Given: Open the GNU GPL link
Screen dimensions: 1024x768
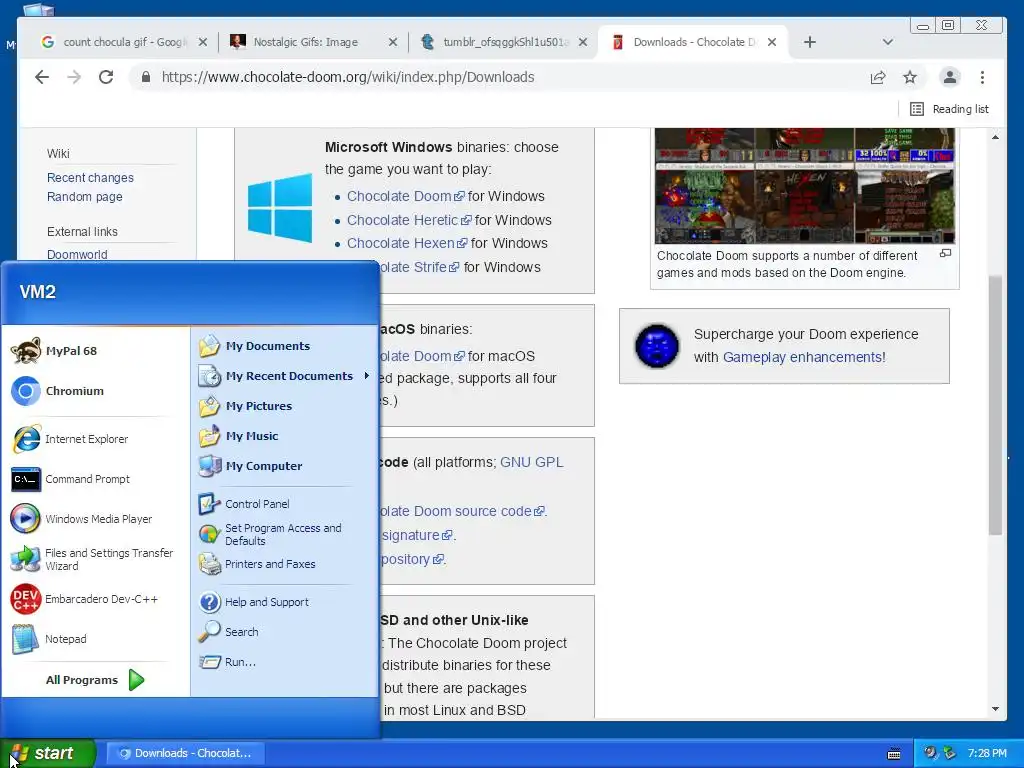Looking at the screenshot, I should [x=532, y=462].
